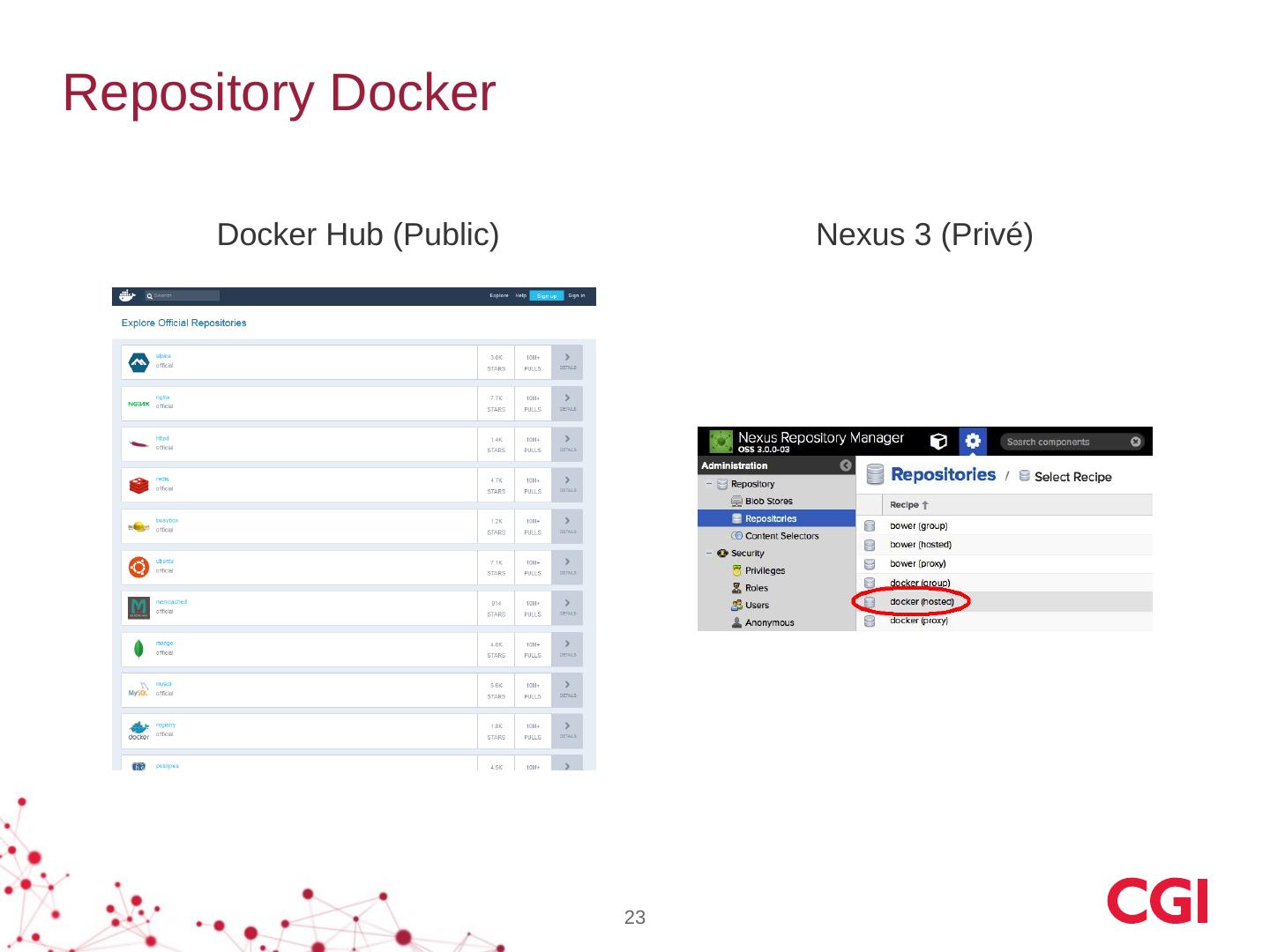Click the large Repositories header icon
Screen dimensions: 1270x952
875,474
